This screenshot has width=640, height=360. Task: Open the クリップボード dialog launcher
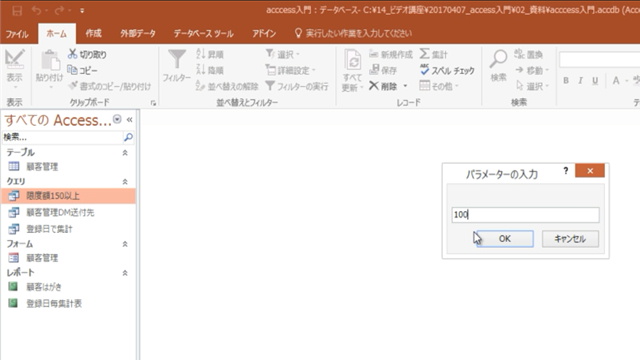153,103
